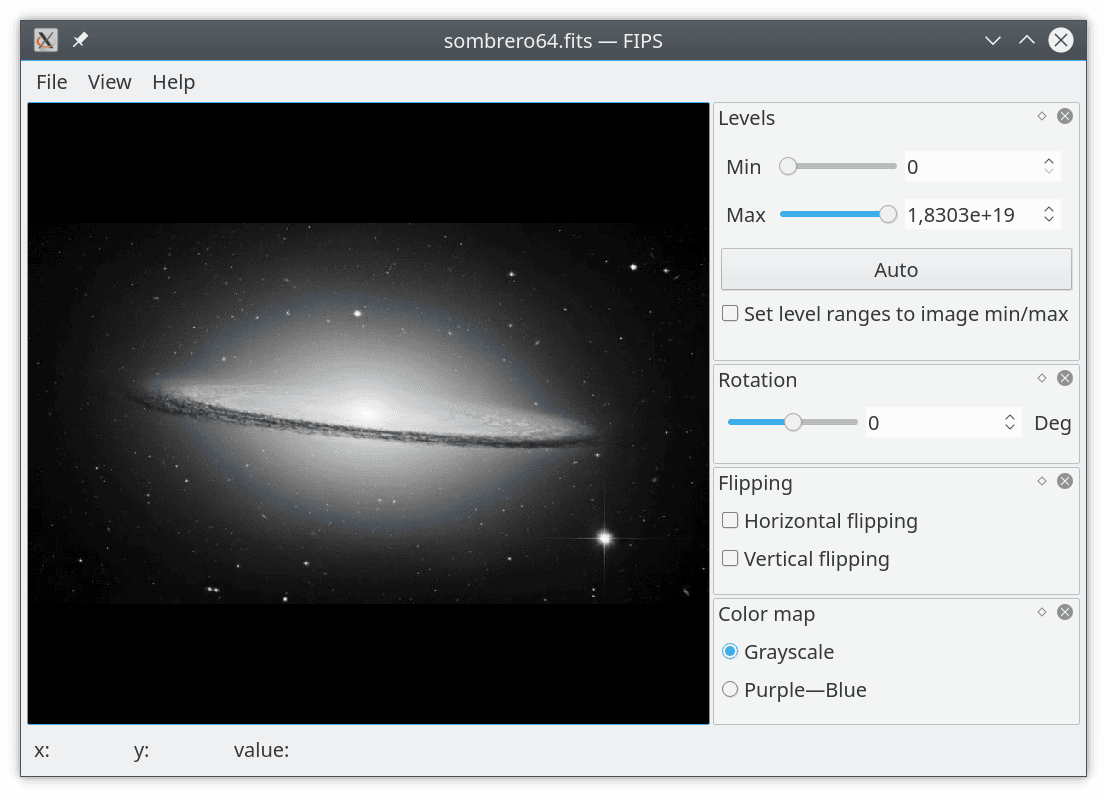Click the Max level slider handle
1107x797 pixels.
(x=887, y=215)
